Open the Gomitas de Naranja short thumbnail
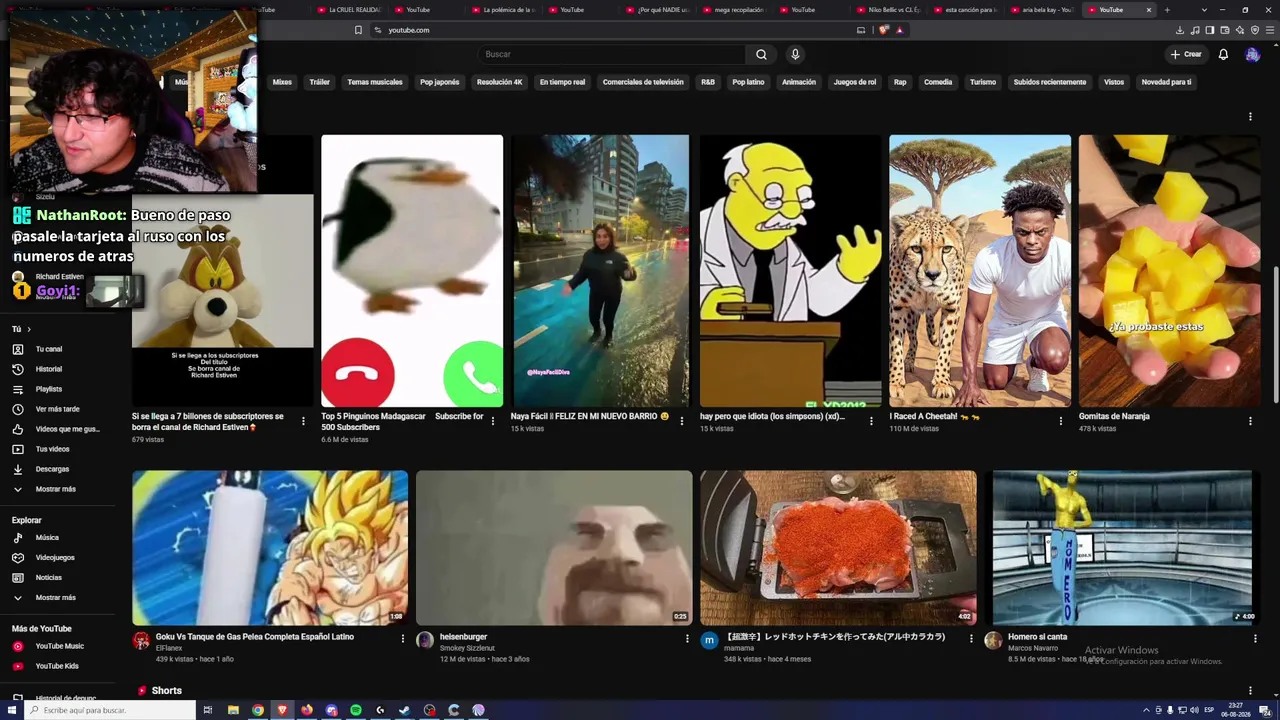 (1169, 271)
